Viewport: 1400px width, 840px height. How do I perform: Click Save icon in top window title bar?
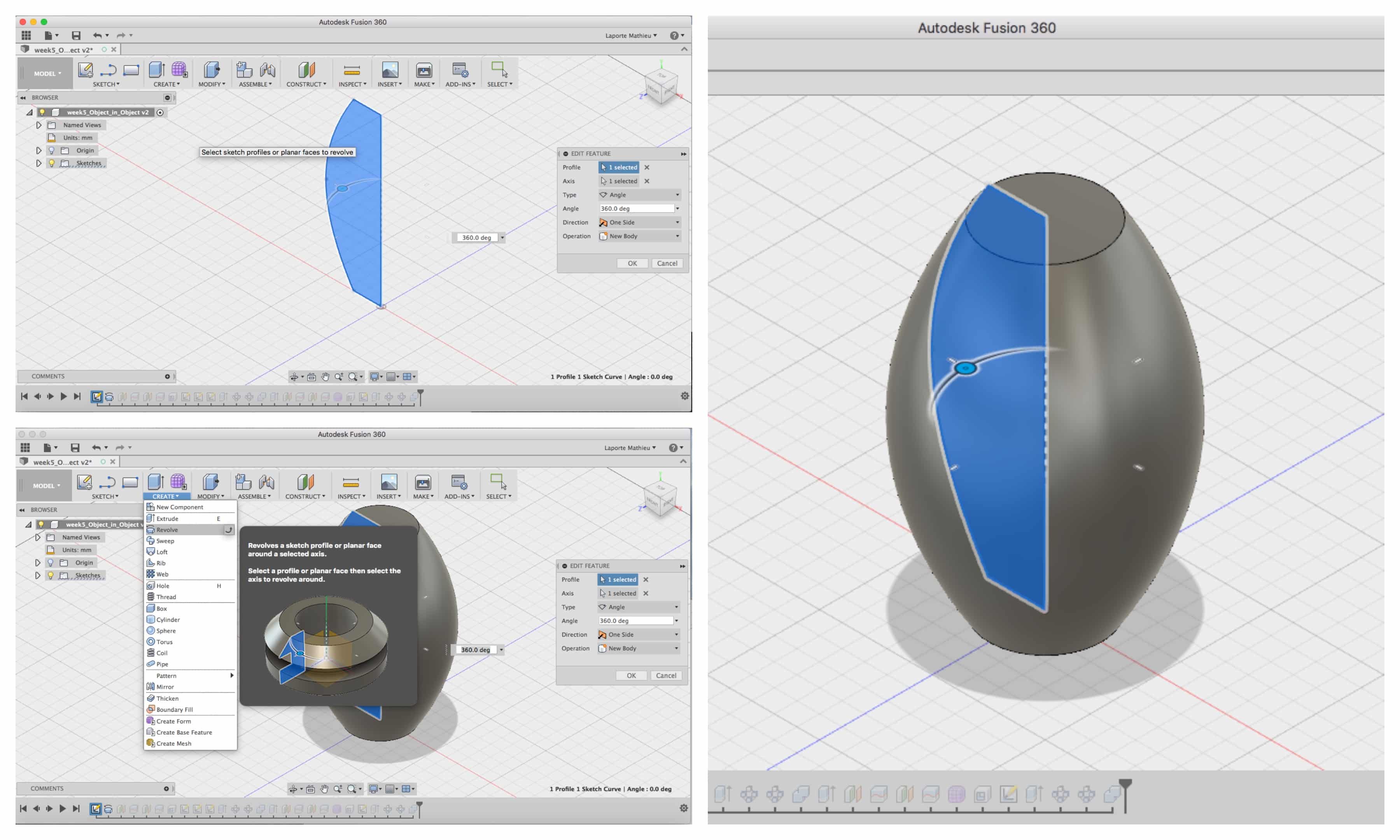pos(76,35)
